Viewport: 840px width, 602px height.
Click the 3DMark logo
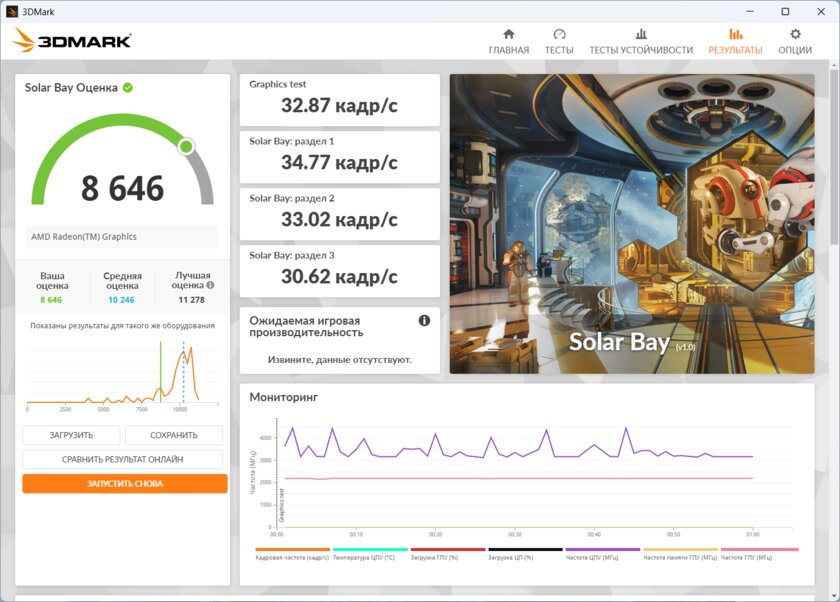pos(71,40)
